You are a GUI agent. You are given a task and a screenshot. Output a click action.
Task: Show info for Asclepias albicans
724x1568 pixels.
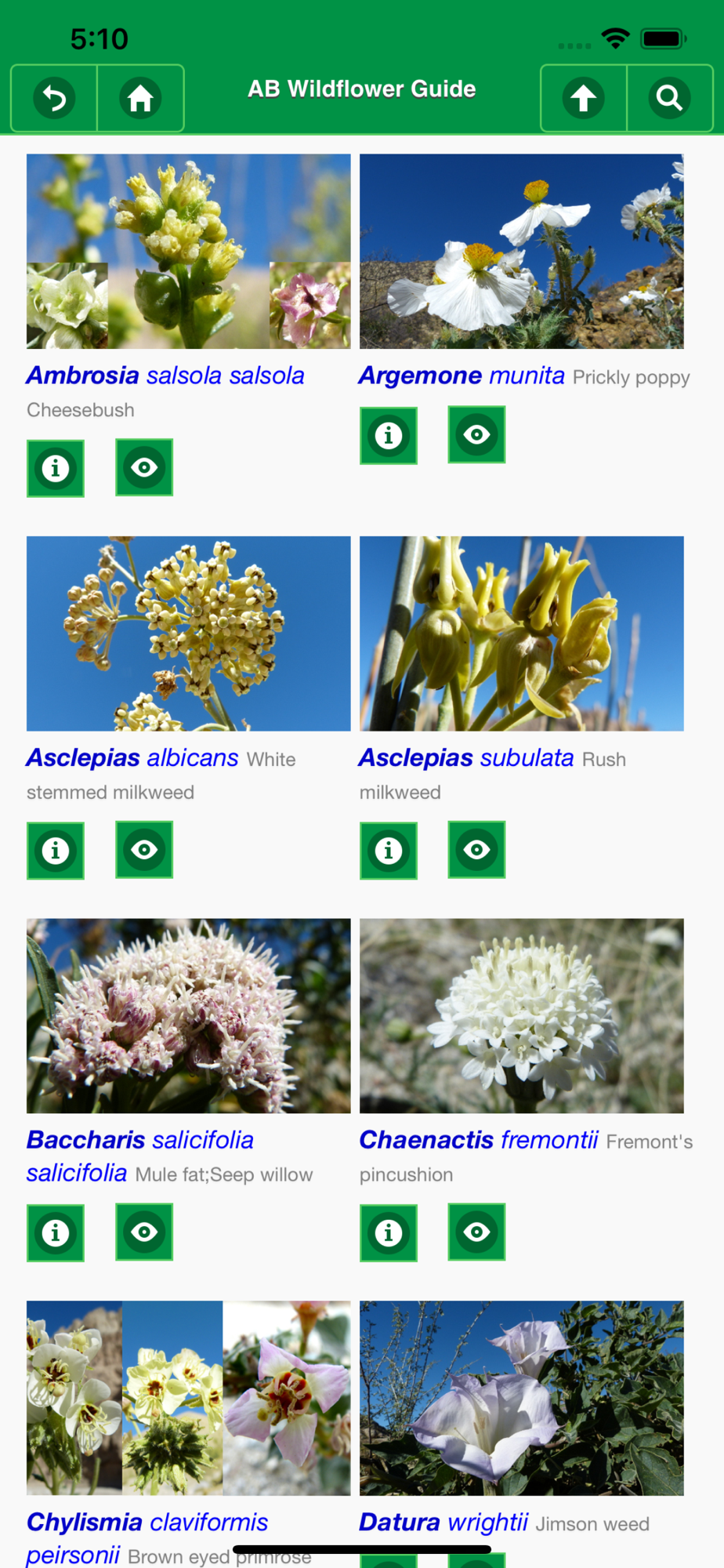56,851
